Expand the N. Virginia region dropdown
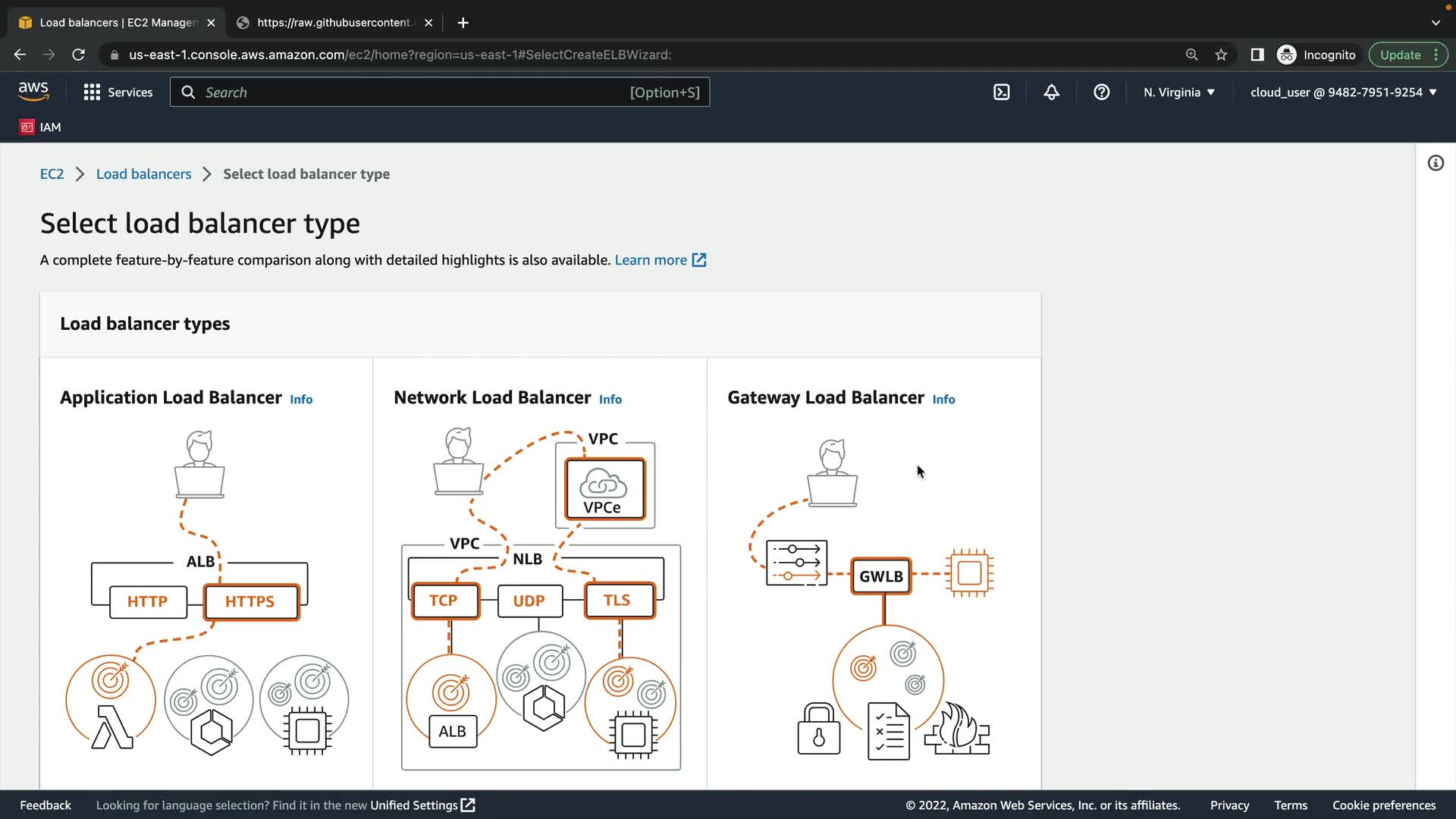Viewport: 1456px width, 819px height. coord(1178,93)
